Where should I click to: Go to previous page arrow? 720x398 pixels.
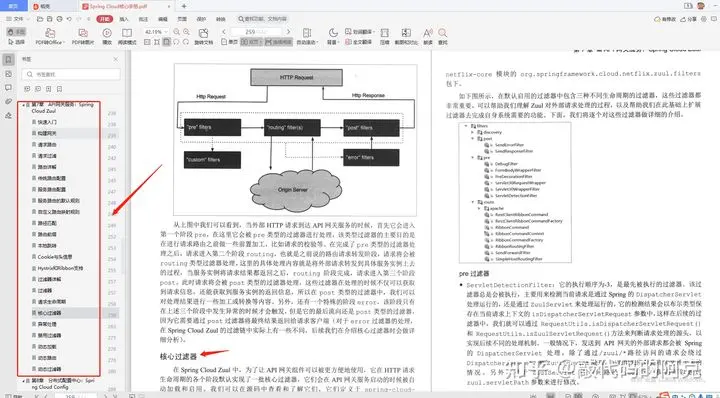click(224, 32)
